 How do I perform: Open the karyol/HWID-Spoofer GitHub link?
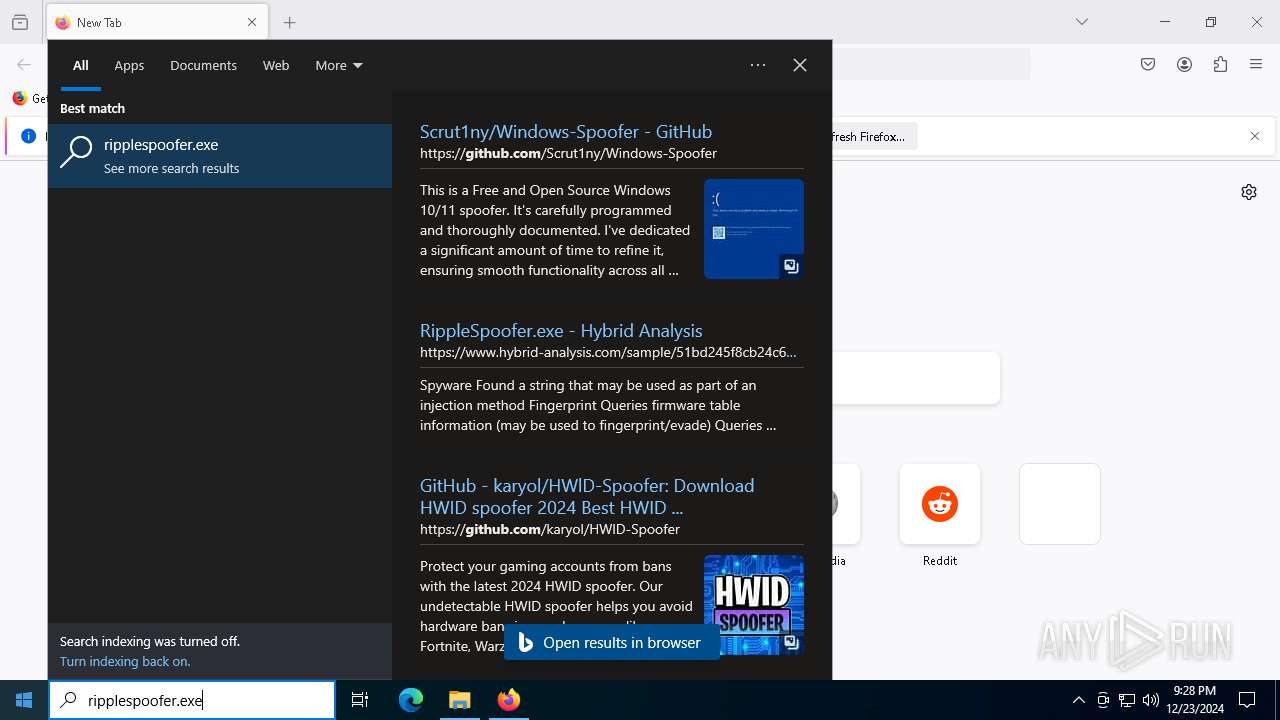587,496
